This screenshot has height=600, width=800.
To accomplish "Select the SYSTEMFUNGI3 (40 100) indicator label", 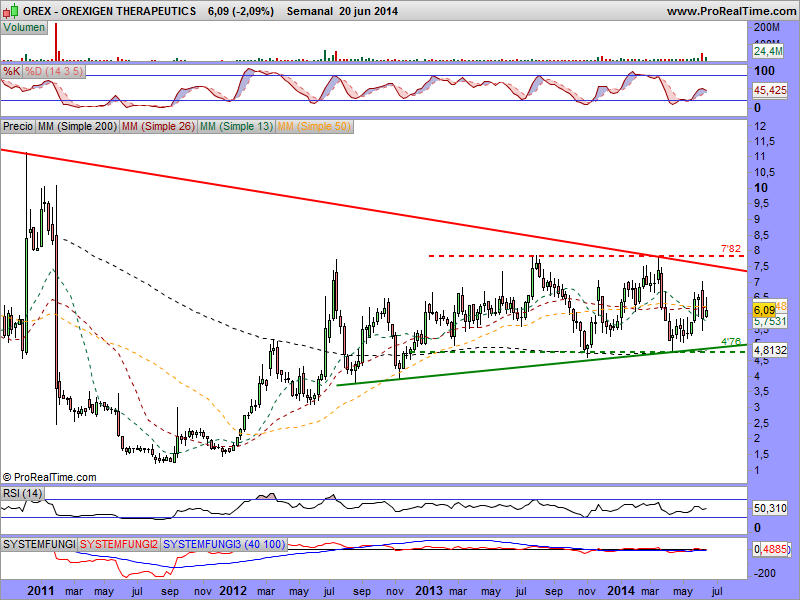I will click(223, 544).
